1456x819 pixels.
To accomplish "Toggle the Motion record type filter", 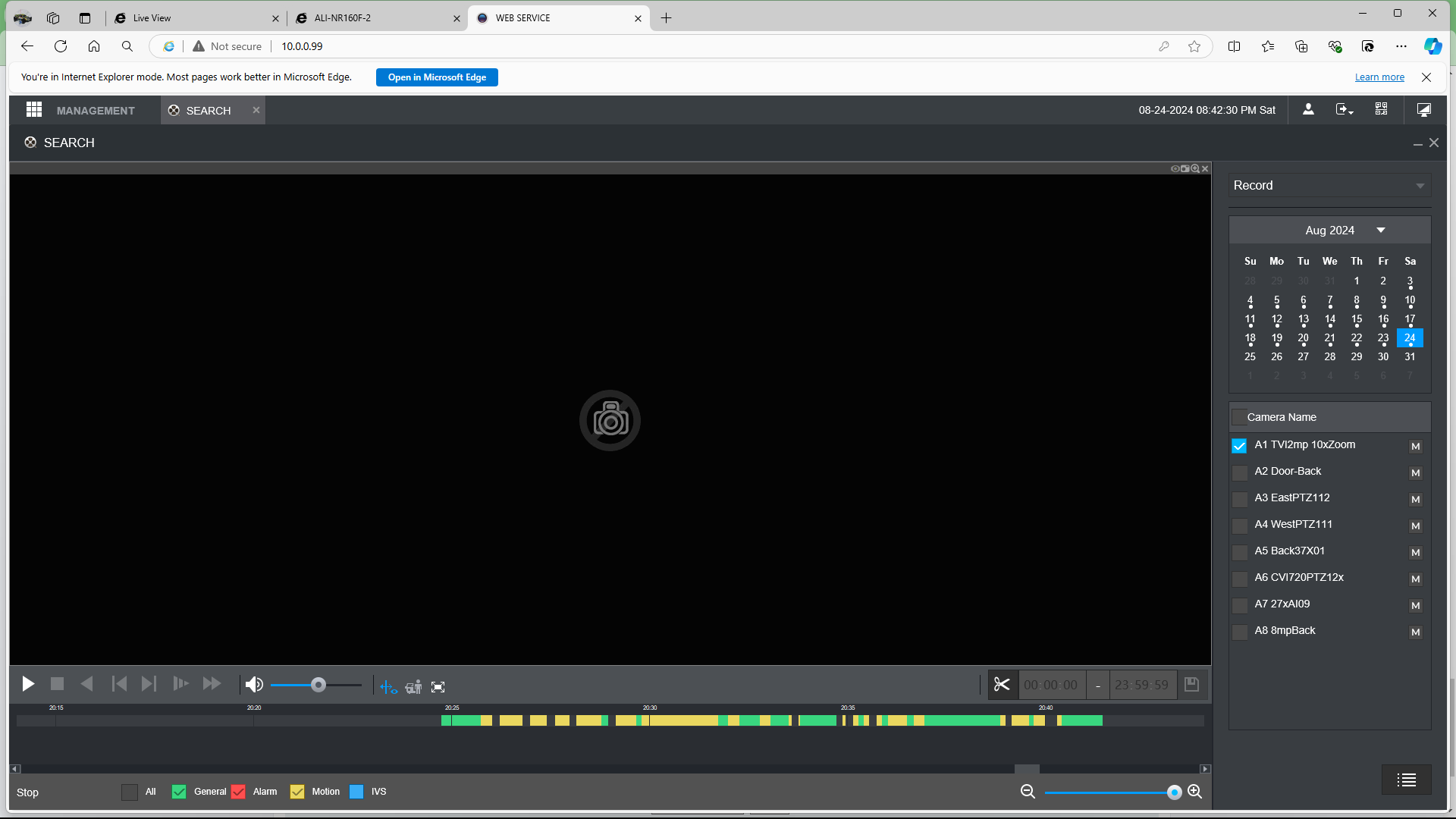I will tap(297, 792).
